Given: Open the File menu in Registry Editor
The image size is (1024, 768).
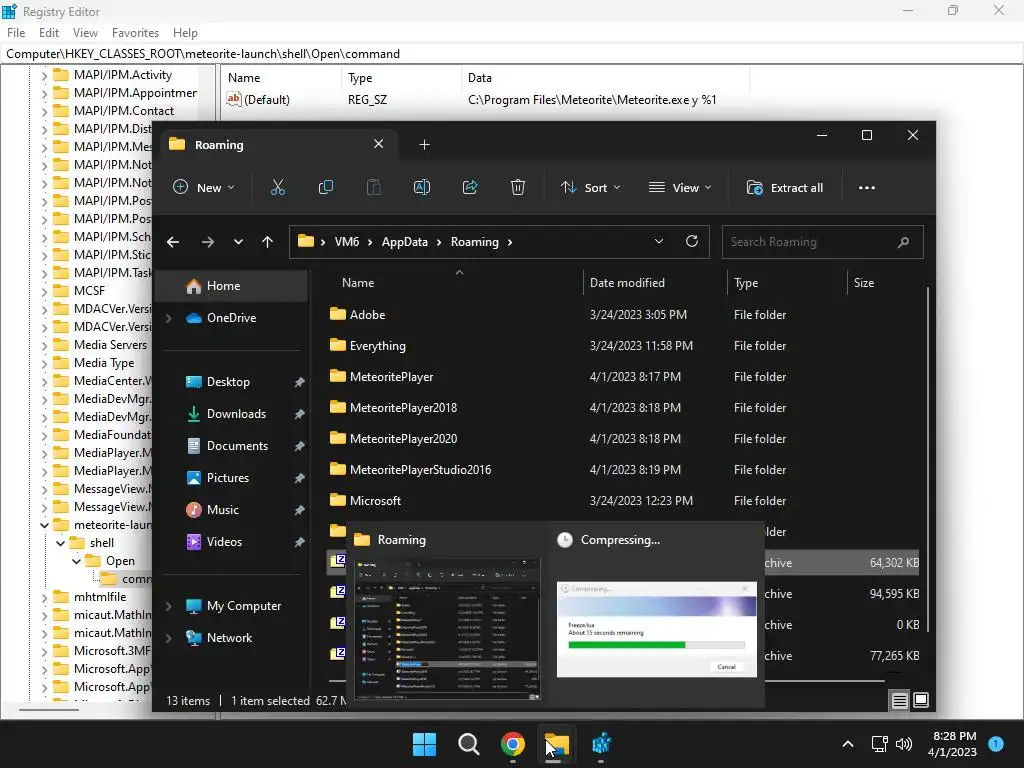Looking at the screenshot, I should [x=16, y=33].
